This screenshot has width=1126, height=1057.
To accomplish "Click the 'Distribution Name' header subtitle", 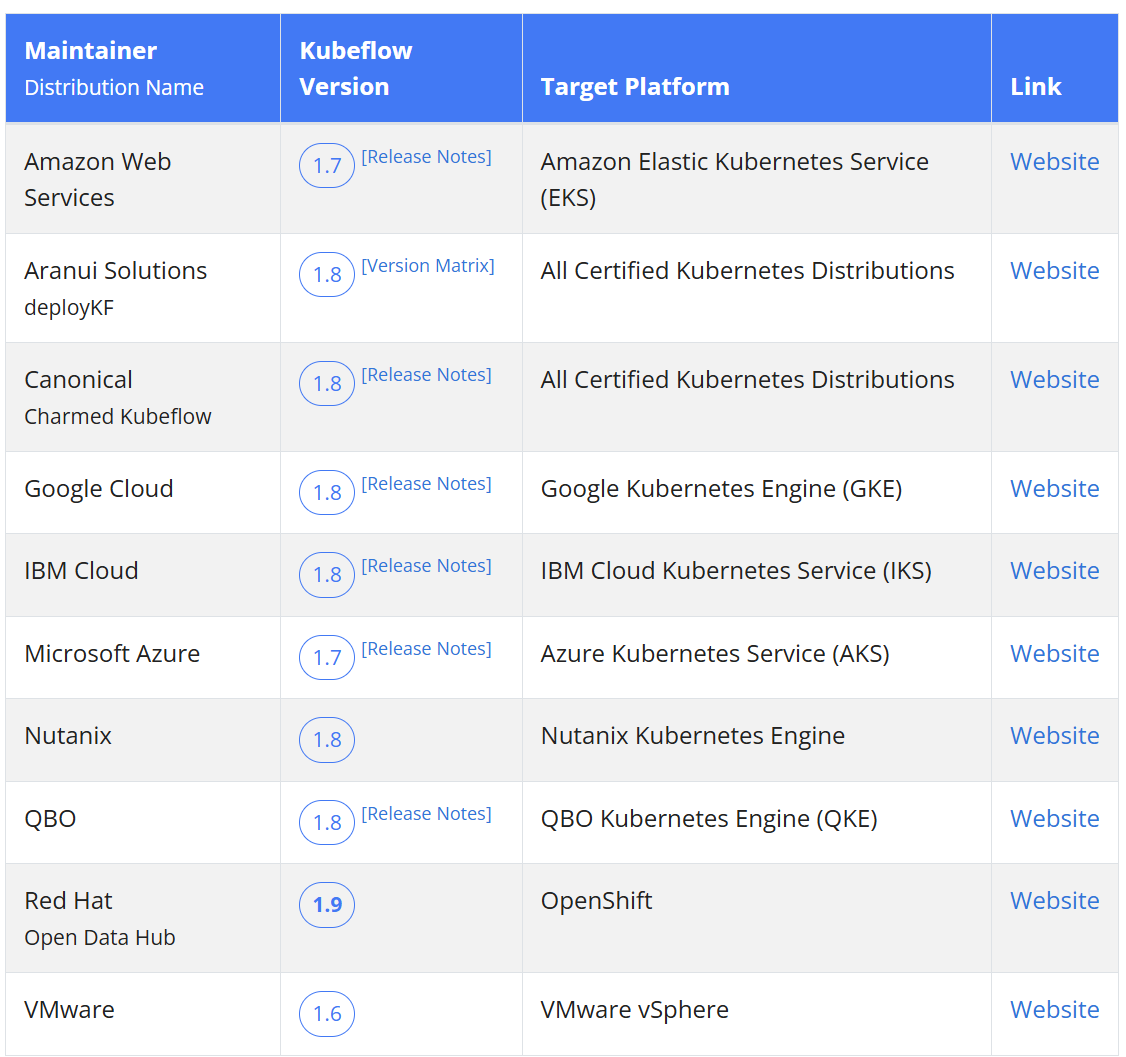I will (x=114, y=88).
